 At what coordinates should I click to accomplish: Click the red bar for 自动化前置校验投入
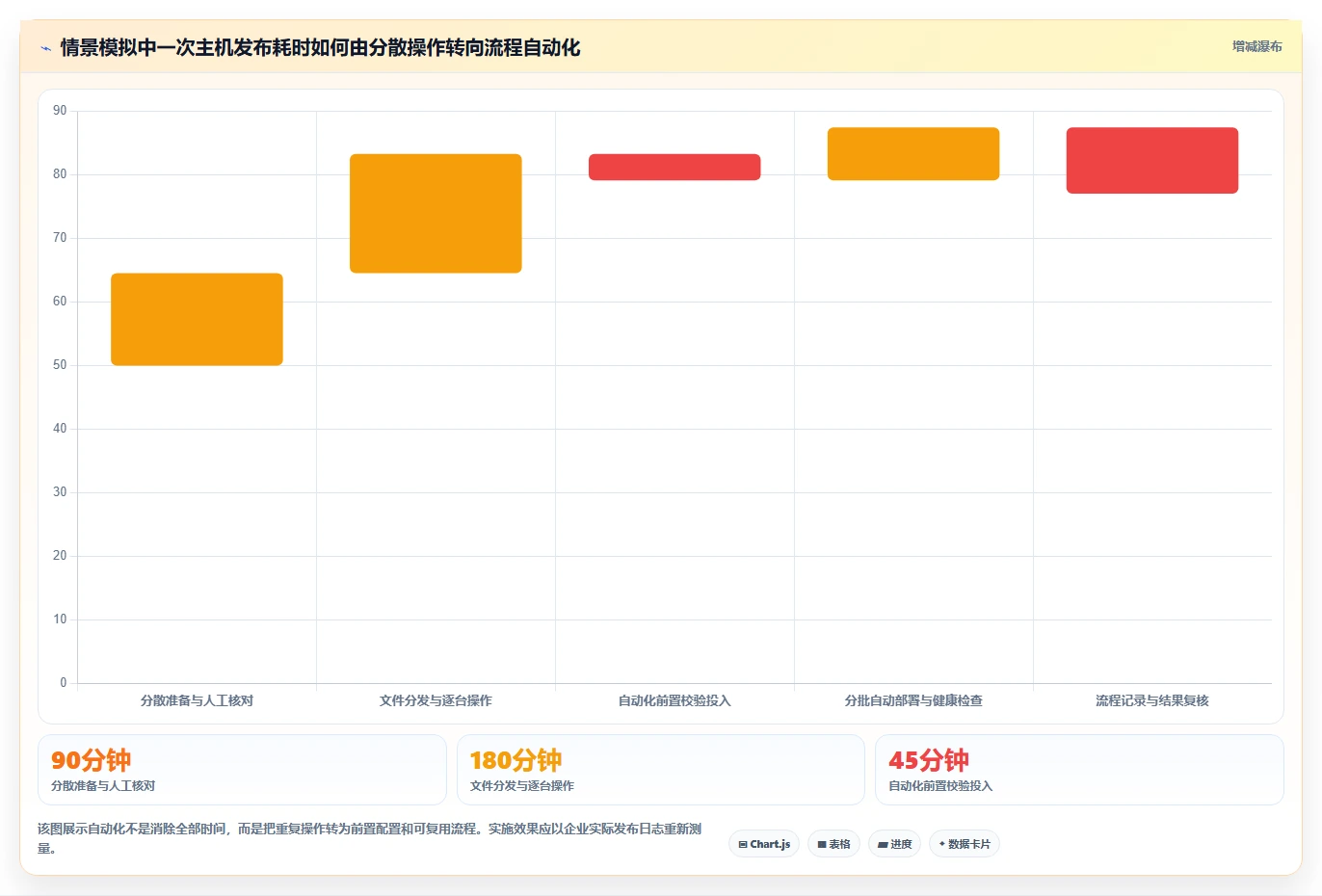(x=674, y=167)
